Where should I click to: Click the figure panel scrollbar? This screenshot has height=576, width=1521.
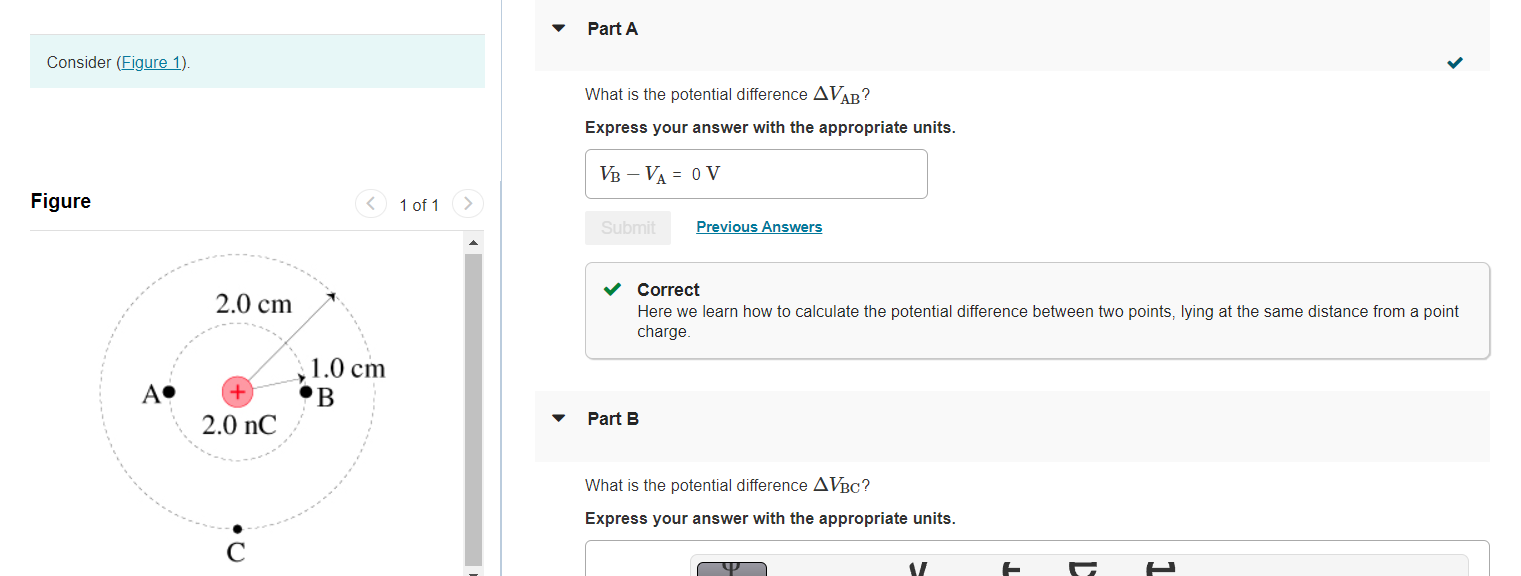[471, 400]
